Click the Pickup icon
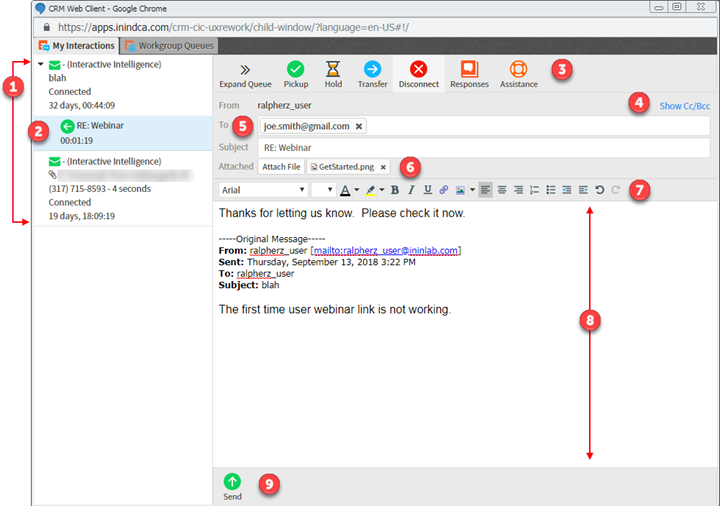This screenshot has width=720, height=506. pyautogui.click(x=295, y=69)
